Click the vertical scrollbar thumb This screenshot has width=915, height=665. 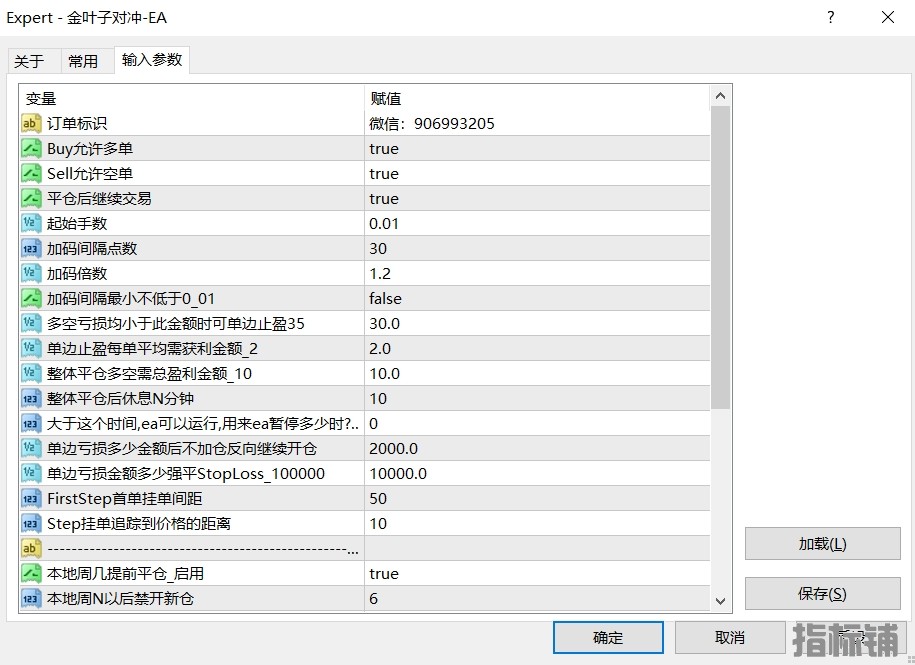pos(721,258)
